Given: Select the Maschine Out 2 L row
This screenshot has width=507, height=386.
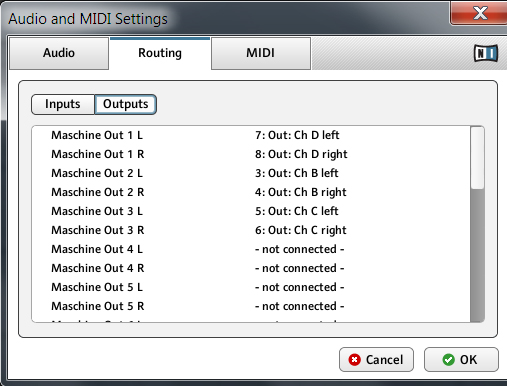Looking at the screenshot, I should pyautogui.click(x=251, y=173).
